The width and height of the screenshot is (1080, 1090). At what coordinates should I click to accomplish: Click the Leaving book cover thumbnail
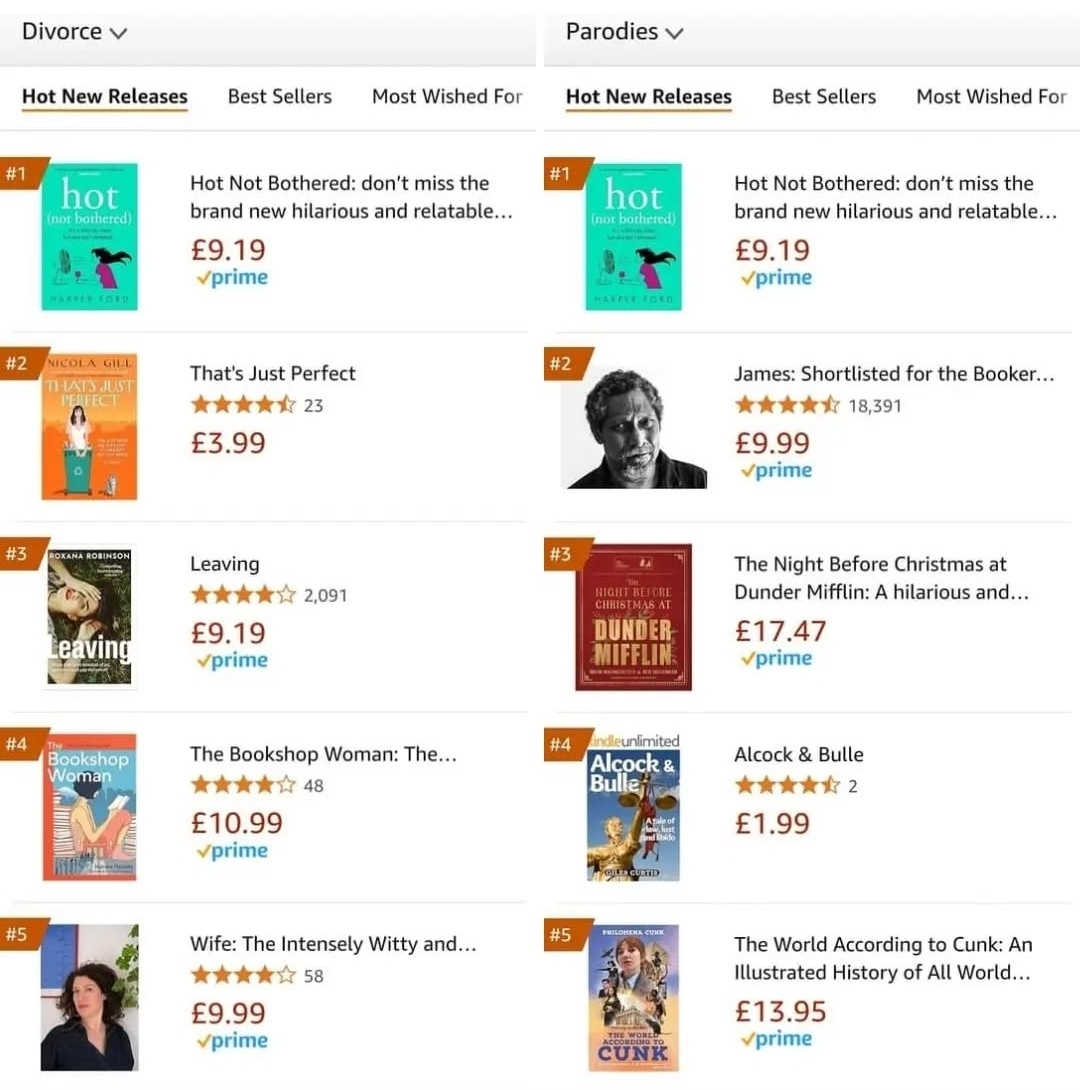[x=89, y=616]
